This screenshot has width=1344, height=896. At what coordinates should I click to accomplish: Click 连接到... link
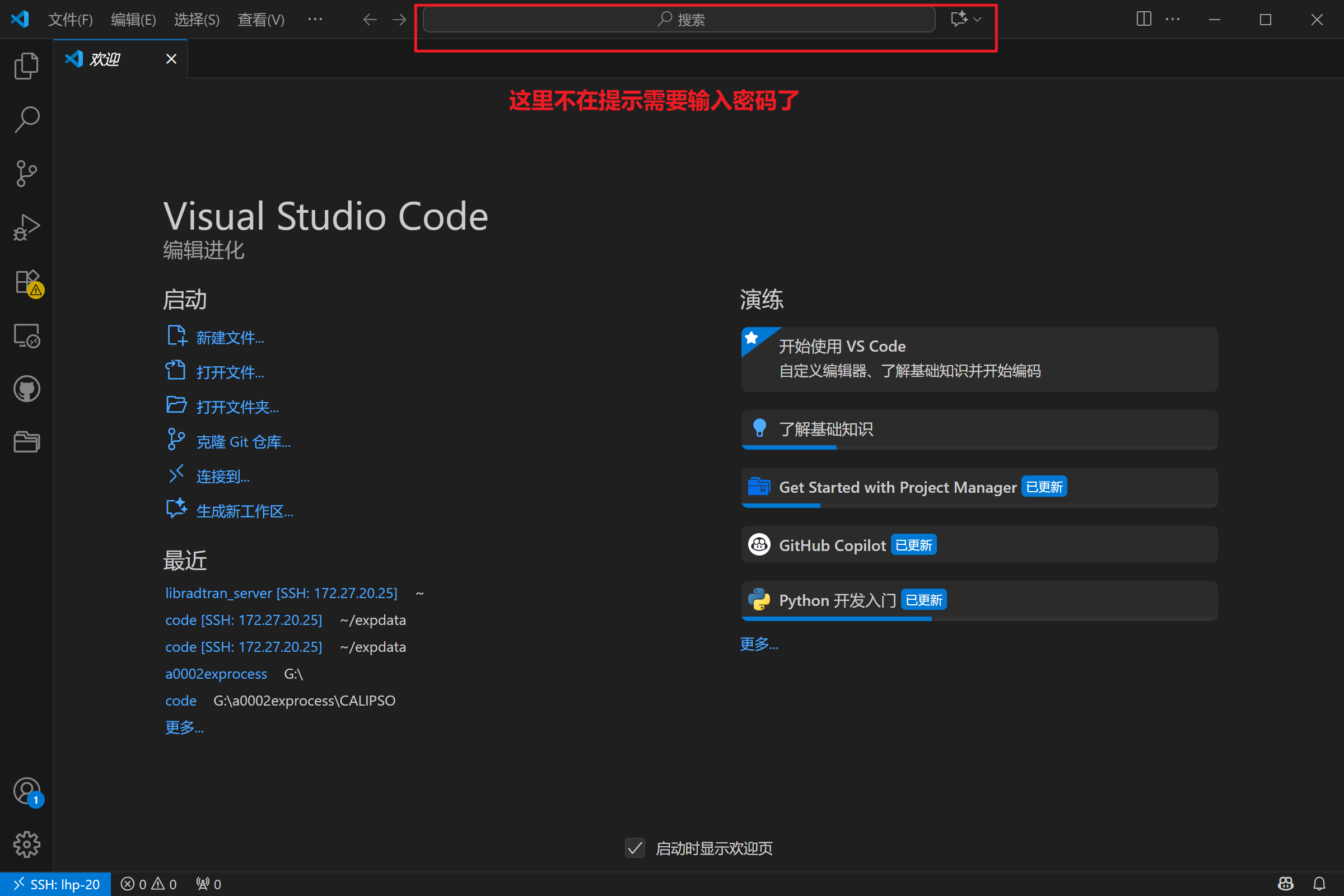(223, 477)
